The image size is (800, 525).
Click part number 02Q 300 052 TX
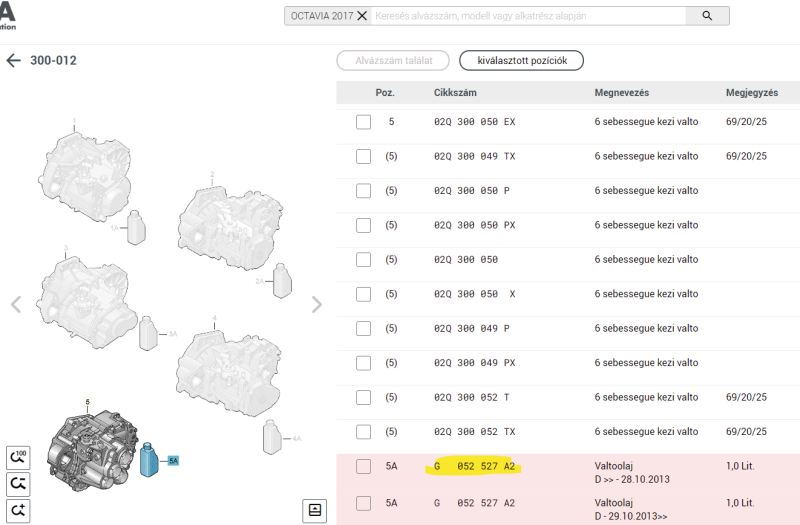pos(474,432)
